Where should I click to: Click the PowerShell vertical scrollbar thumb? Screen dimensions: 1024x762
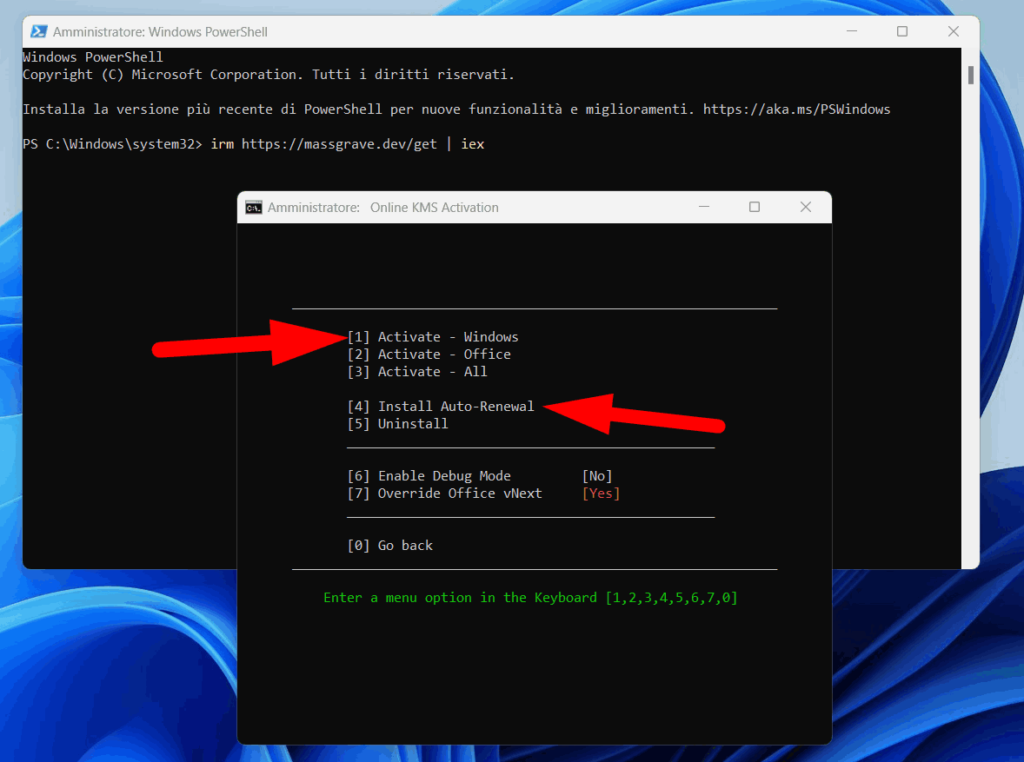[971, 75]
